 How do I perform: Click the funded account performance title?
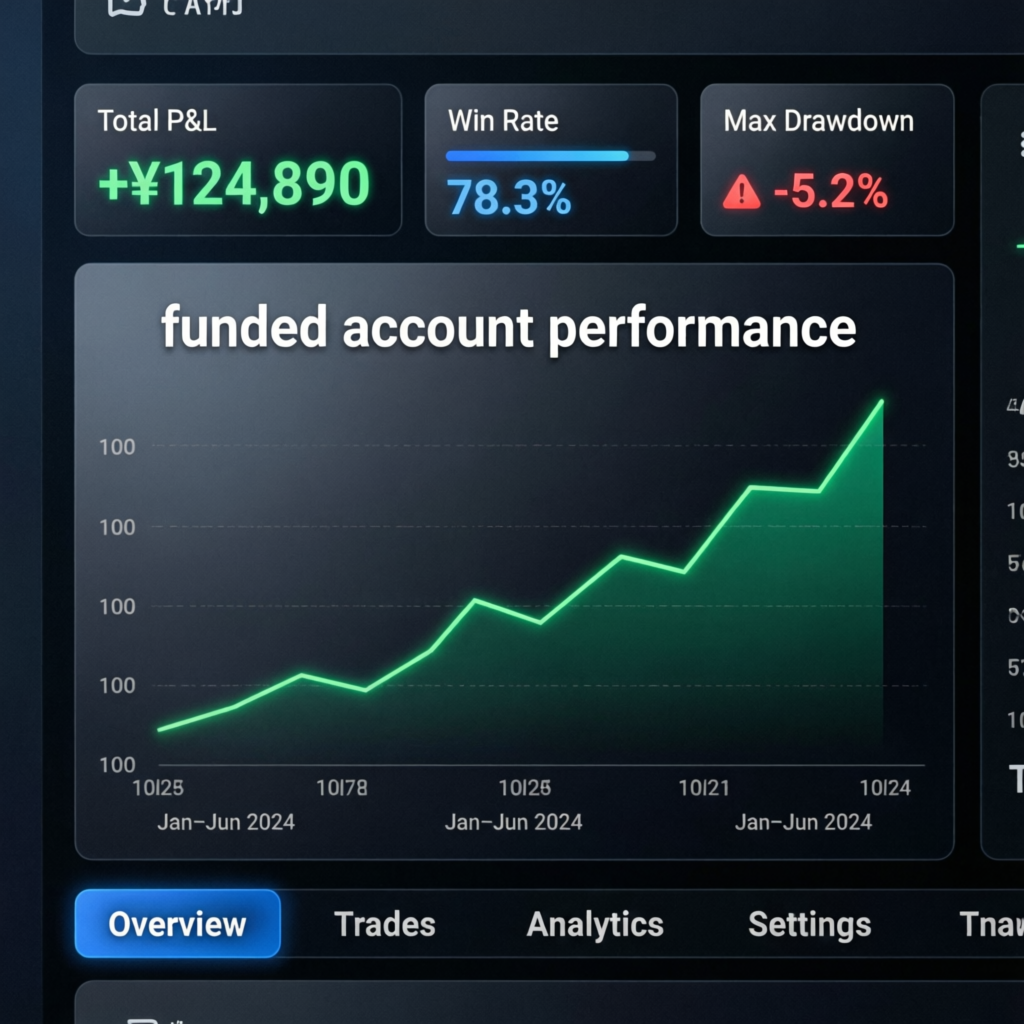coord(509,328)
